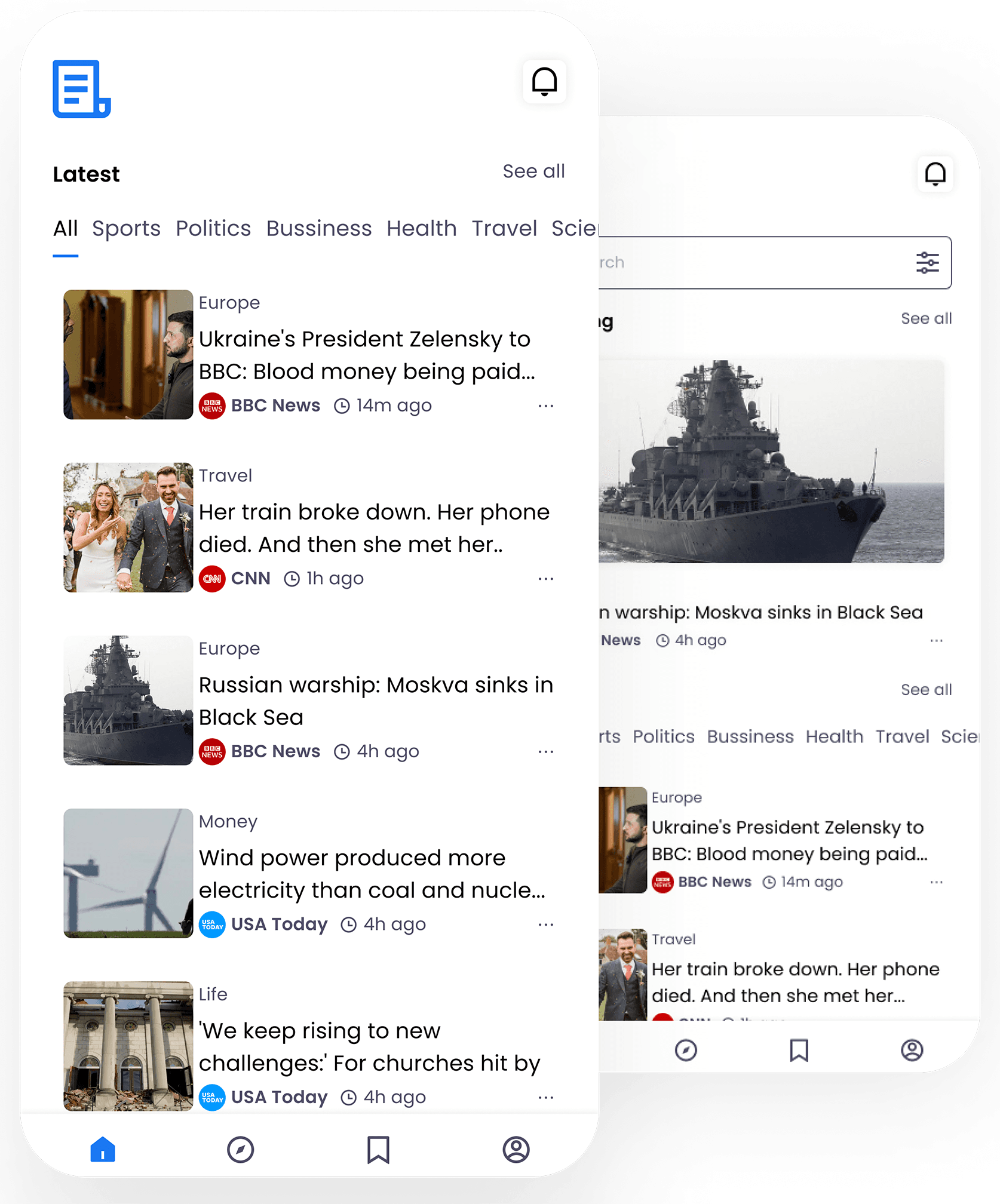This screenshot has height=1204, width=1000.
Task: Open large Moskva warship trending image
Action: tap(772, 461)
